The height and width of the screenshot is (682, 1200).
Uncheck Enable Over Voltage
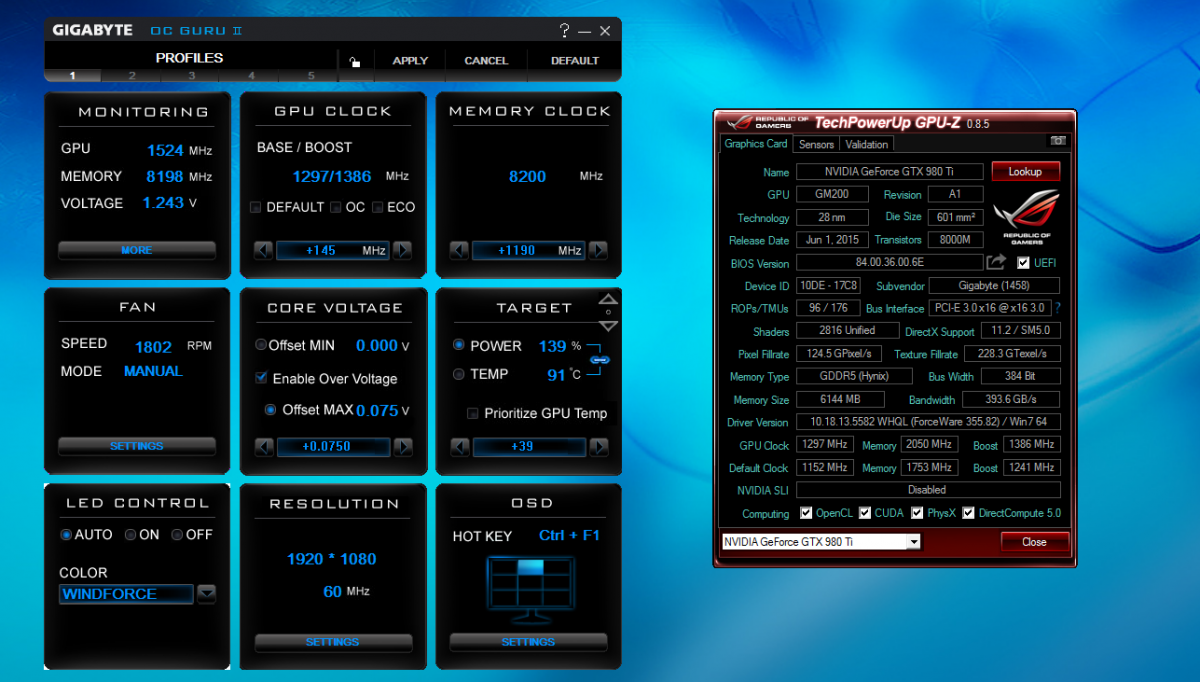(x=262, y=378)
